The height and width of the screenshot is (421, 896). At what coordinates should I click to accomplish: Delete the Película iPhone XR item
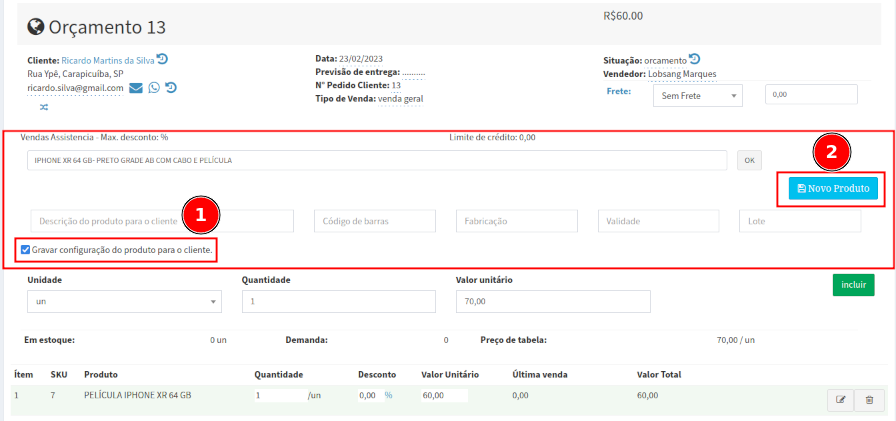click(x=869, y=400)
